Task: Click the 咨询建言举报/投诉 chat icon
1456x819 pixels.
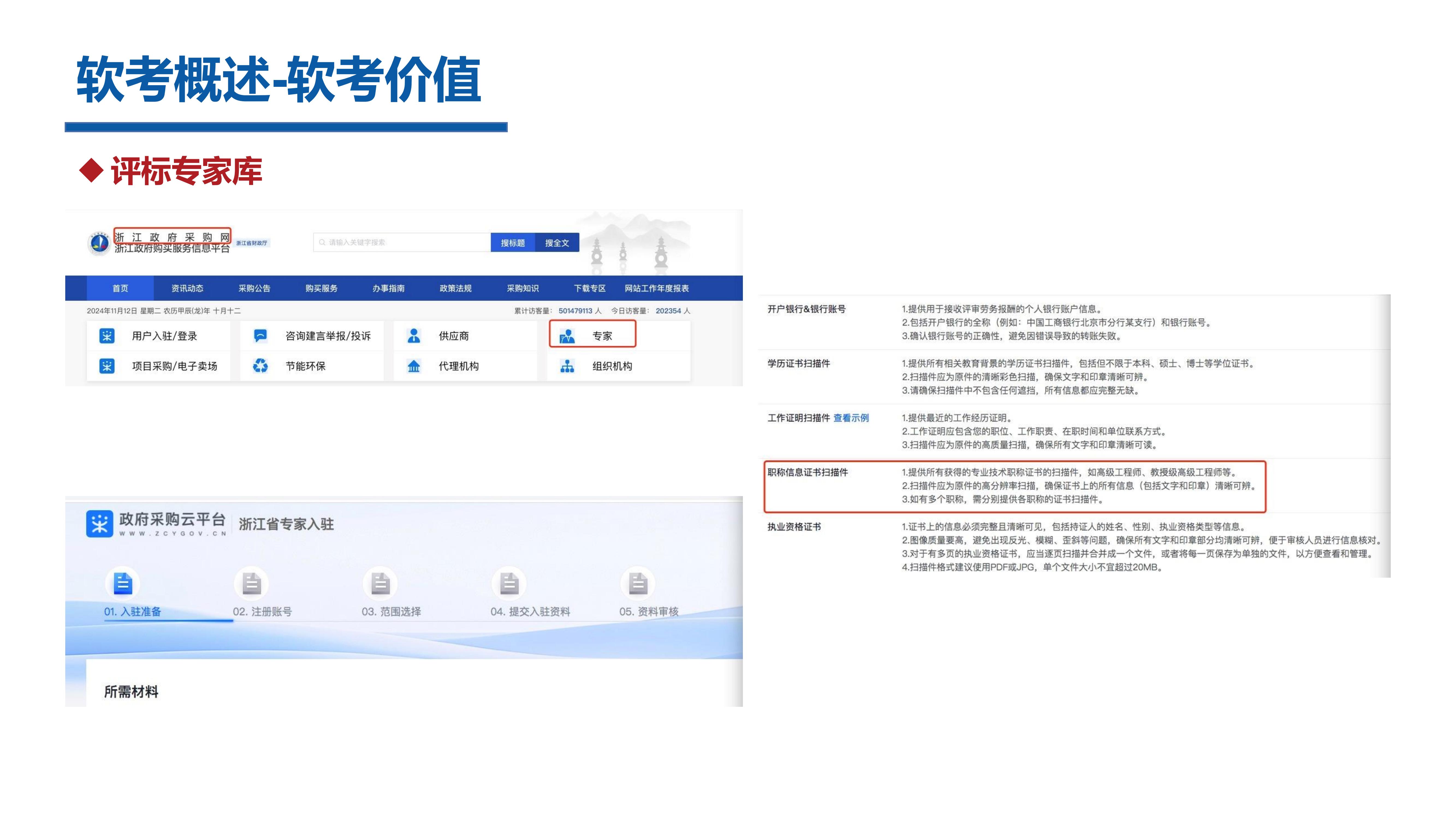Action: point(260,336)
